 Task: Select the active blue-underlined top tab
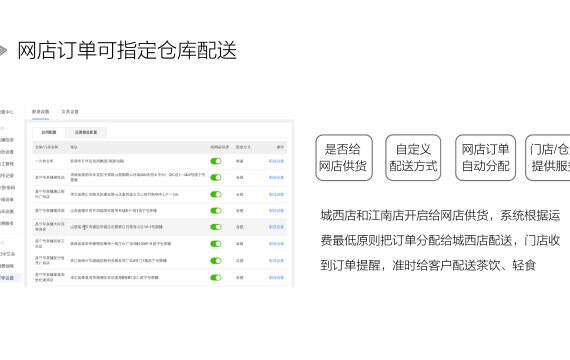pos(40,112)
